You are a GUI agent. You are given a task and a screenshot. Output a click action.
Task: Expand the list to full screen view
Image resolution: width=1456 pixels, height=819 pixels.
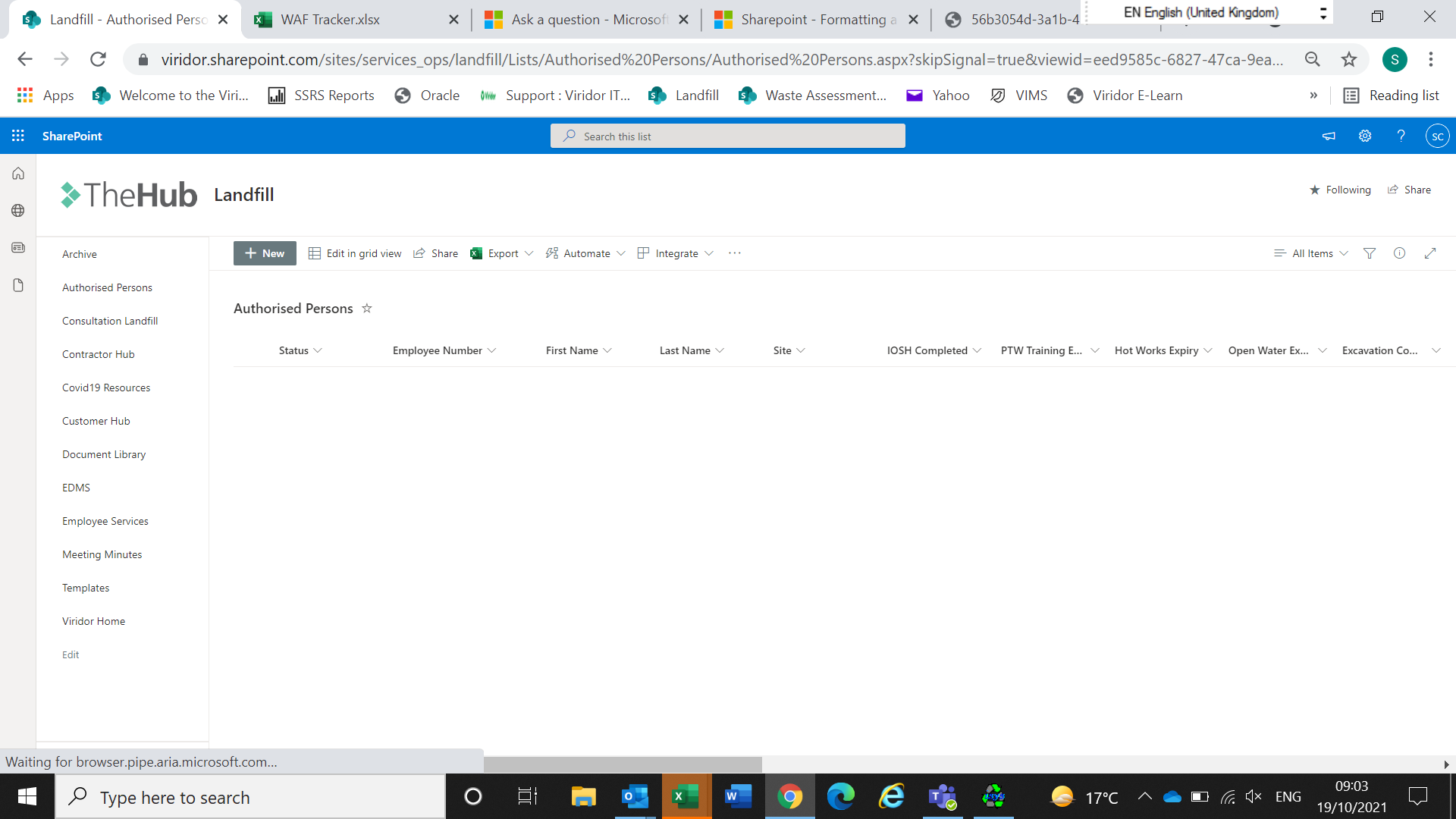click(1430, 253)
